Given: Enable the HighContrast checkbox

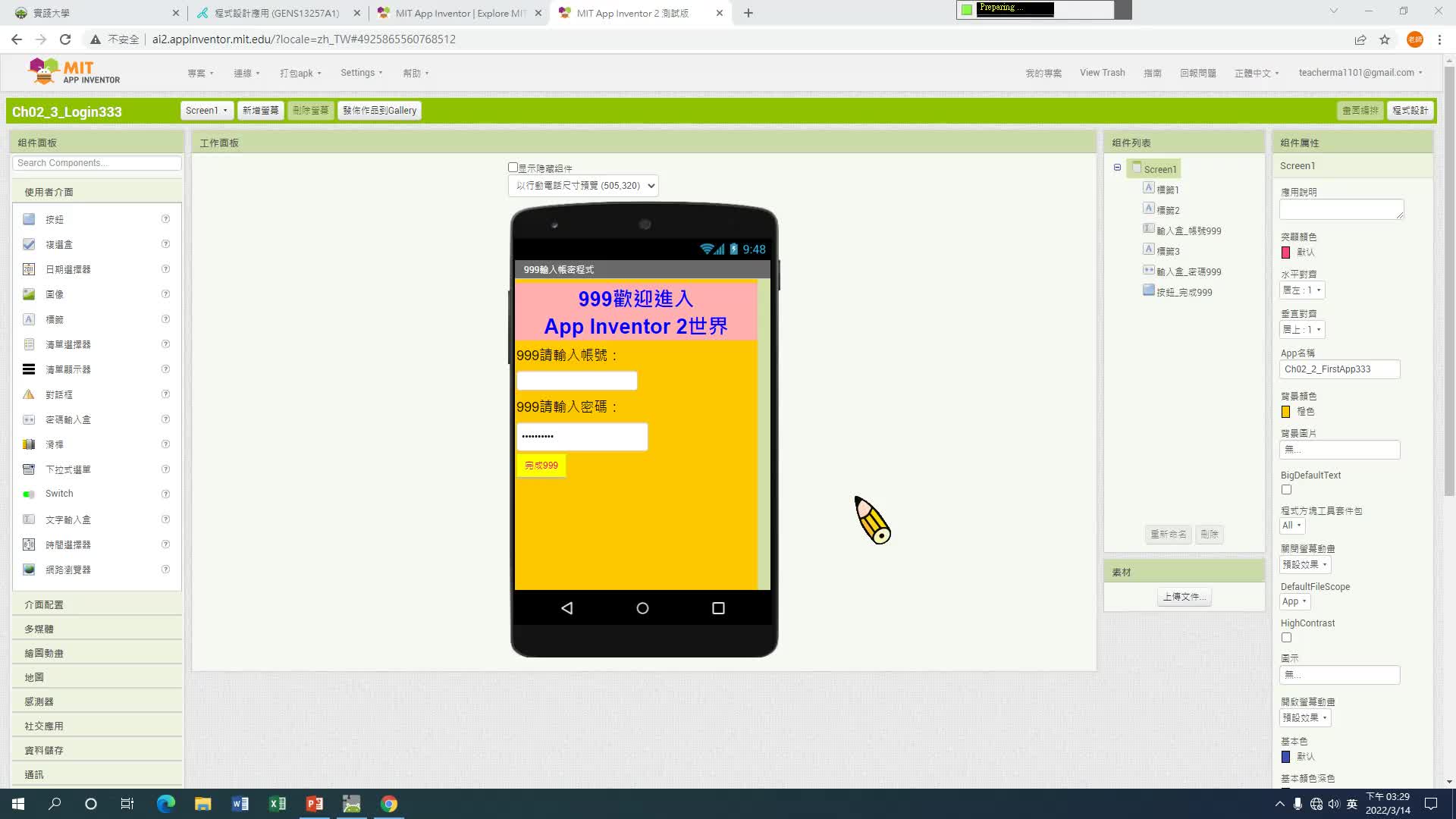Looking at the screenshot, I should tap(1286, 638).
